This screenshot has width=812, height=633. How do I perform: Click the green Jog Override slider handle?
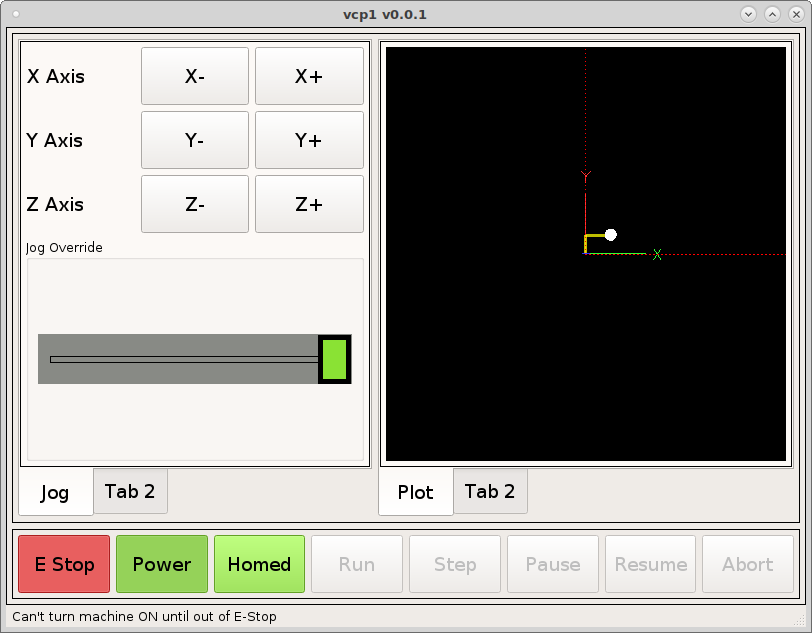click(335, 359)
